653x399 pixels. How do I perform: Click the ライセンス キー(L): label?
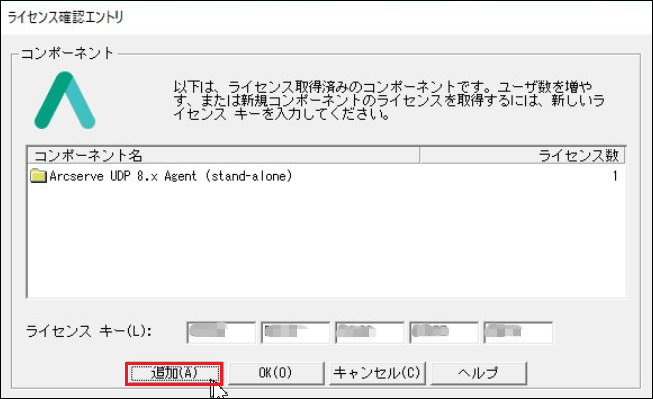tap(89, 332)
